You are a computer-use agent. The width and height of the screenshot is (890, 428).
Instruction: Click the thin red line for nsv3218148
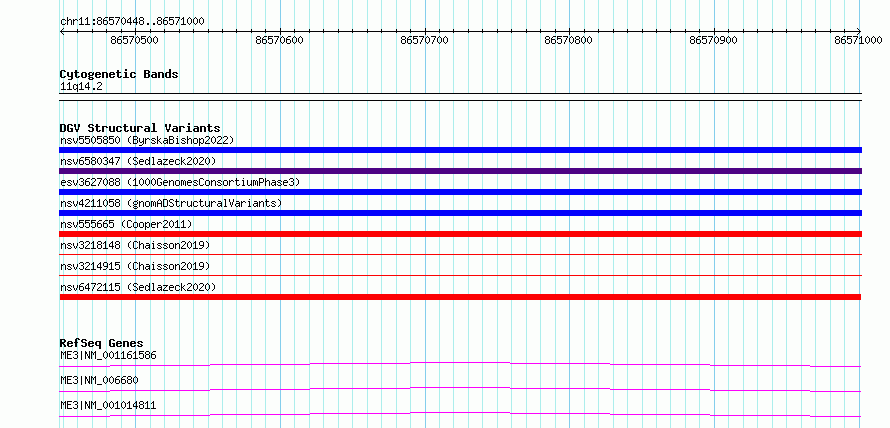point(460,254)
